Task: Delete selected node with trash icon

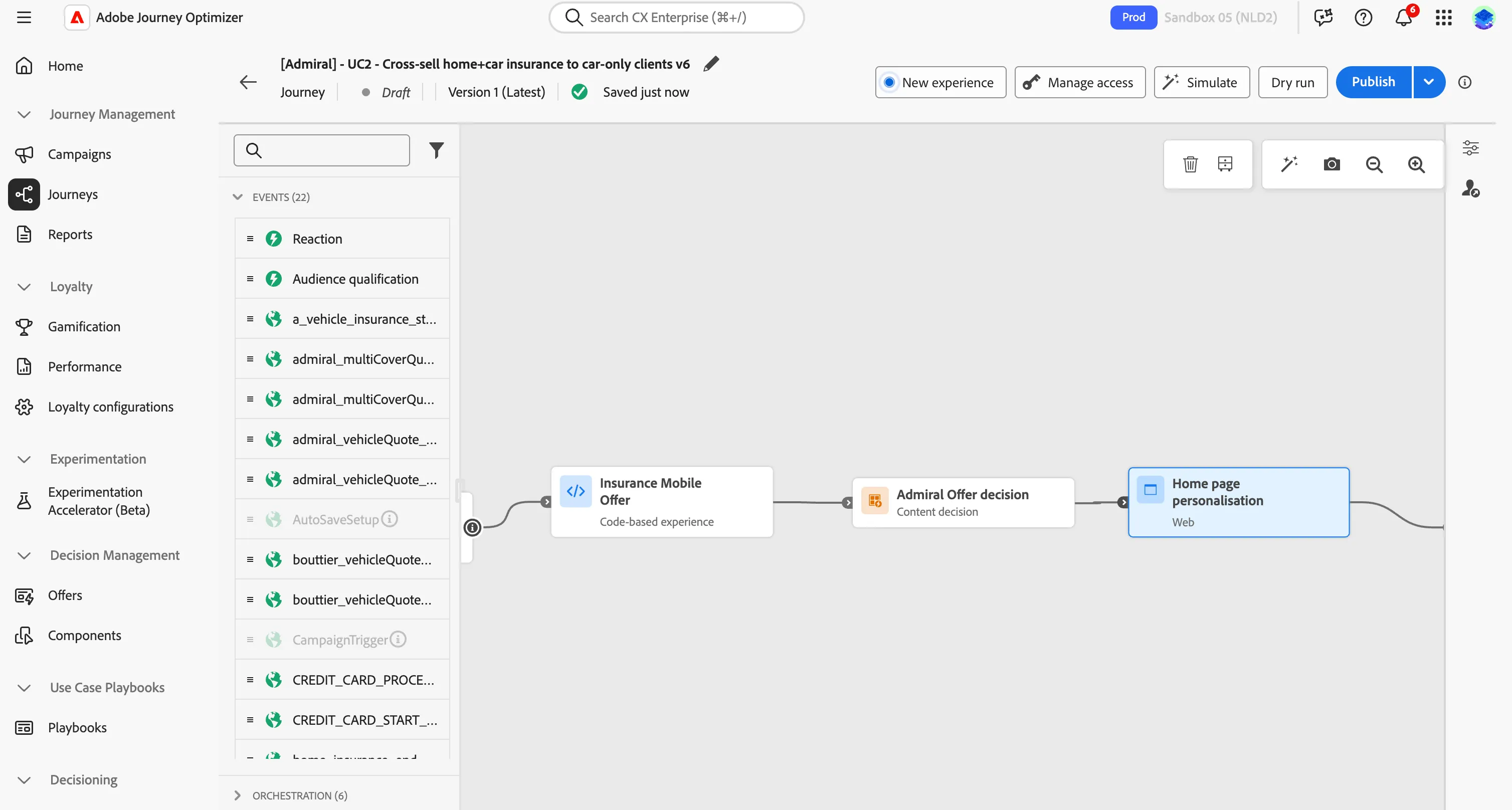Action: click(x=1190, y=164)
